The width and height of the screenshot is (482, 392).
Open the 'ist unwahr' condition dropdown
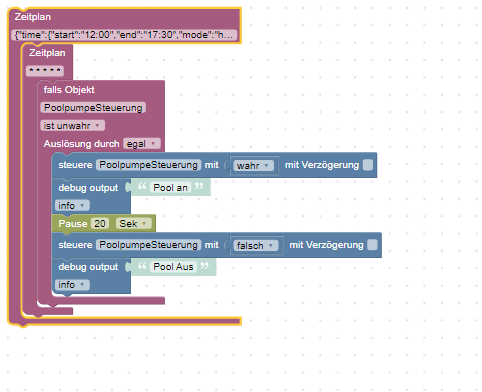coord(72,126)
